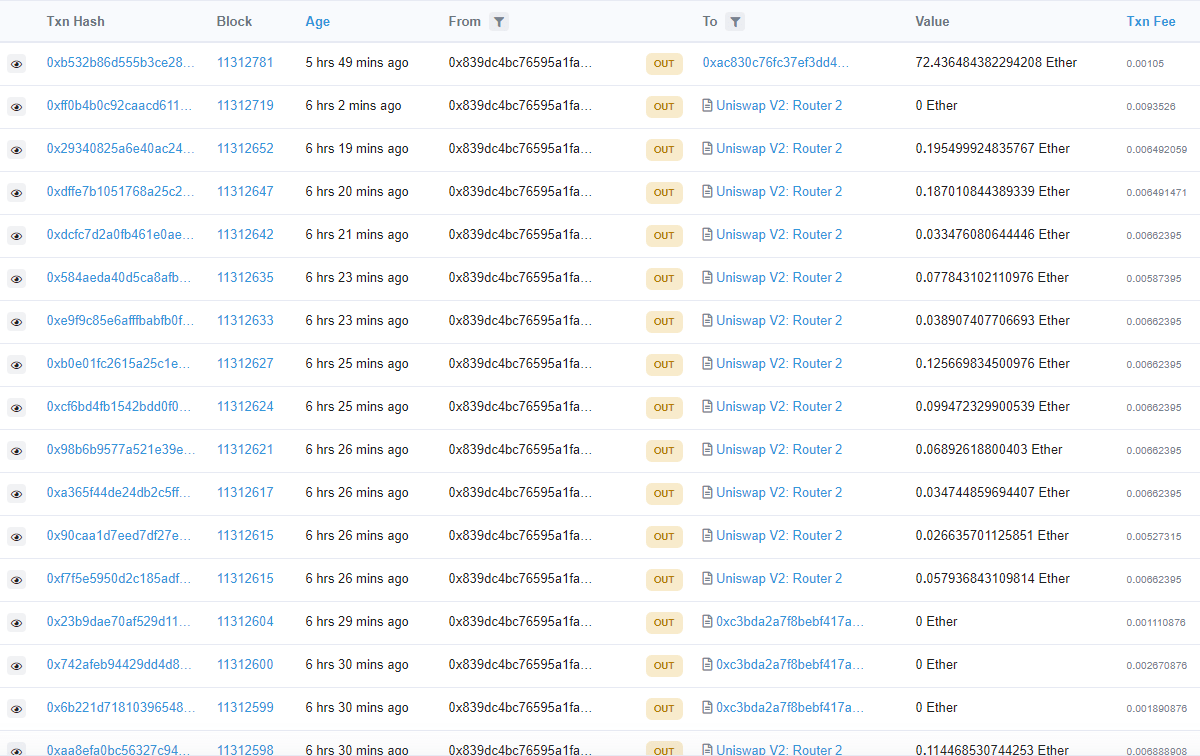The image size is (1200, 756).
Task: Click eye icon for transaction 0xb532b86d555b3ce28
Action: click(16, 64)
